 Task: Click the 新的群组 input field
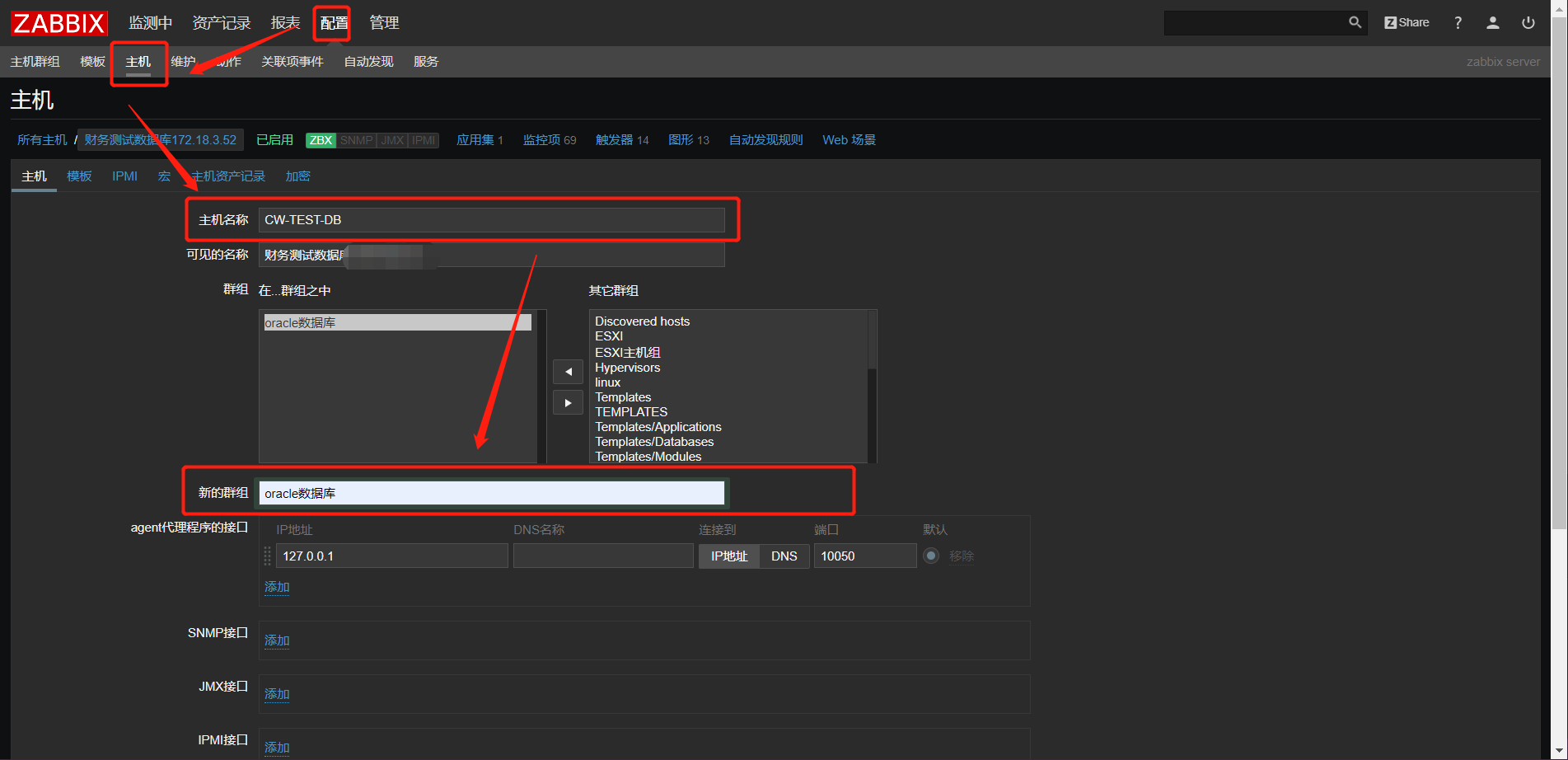click(492, 493)
